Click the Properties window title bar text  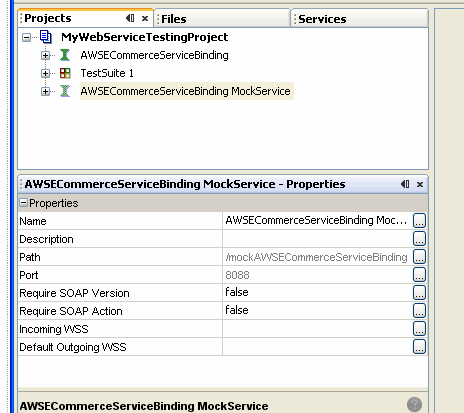click(x=185, y=184)
